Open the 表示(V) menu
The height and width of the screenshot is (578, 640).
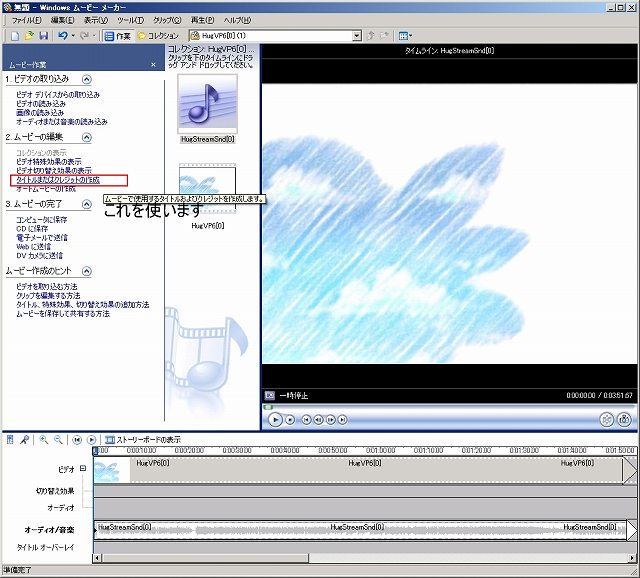click(96, 20)
